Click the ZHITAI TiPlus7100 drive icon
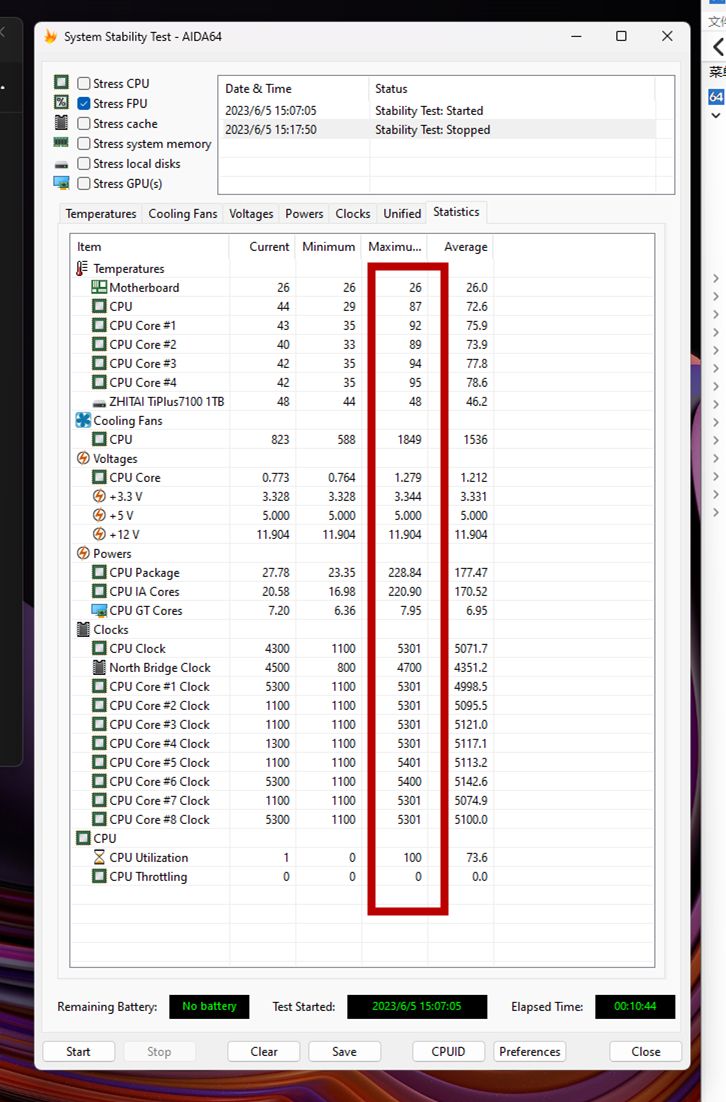The width and height of the screenshot is (726, 1102). click(99, 402)
